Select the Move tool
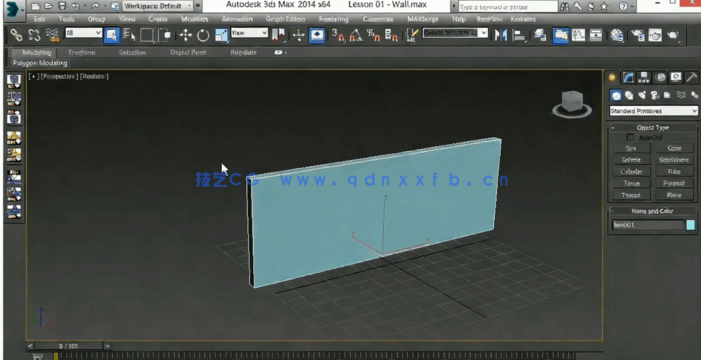This screenshot has width=701, height=360. tap(186, 35)
